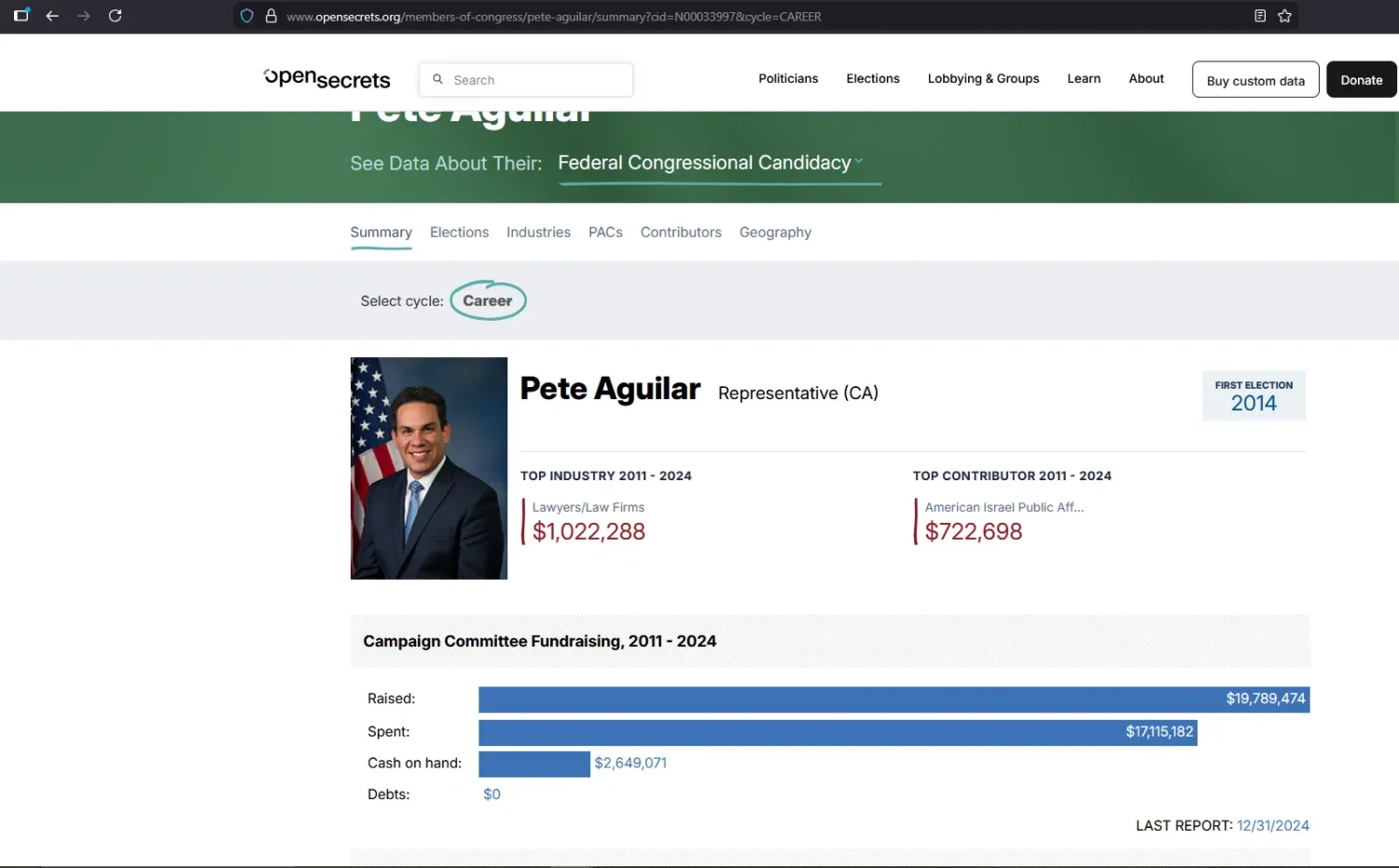Click the browser forward arrow

pos(84,16)
